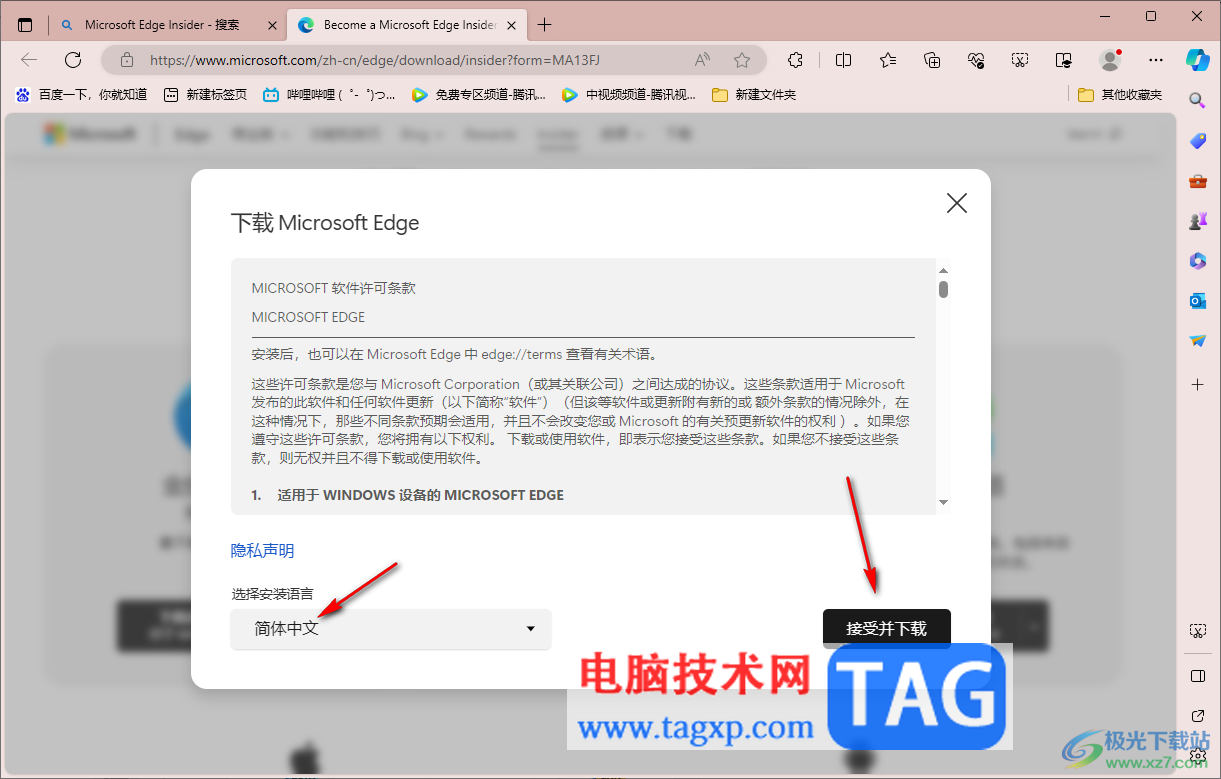Switch to Microsoft Edge Insider search tab
The image size is (1221, 779).
coord(170,25)
